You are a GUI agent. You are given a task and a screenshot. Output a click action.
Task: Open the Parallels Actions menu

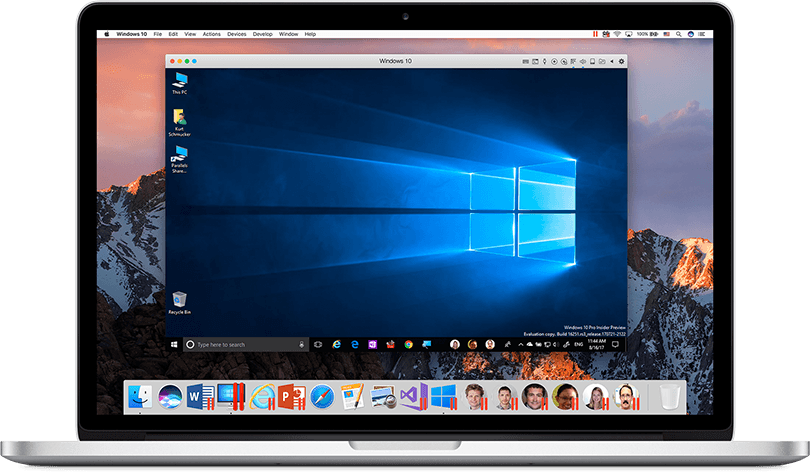click(x=211, y=34)
